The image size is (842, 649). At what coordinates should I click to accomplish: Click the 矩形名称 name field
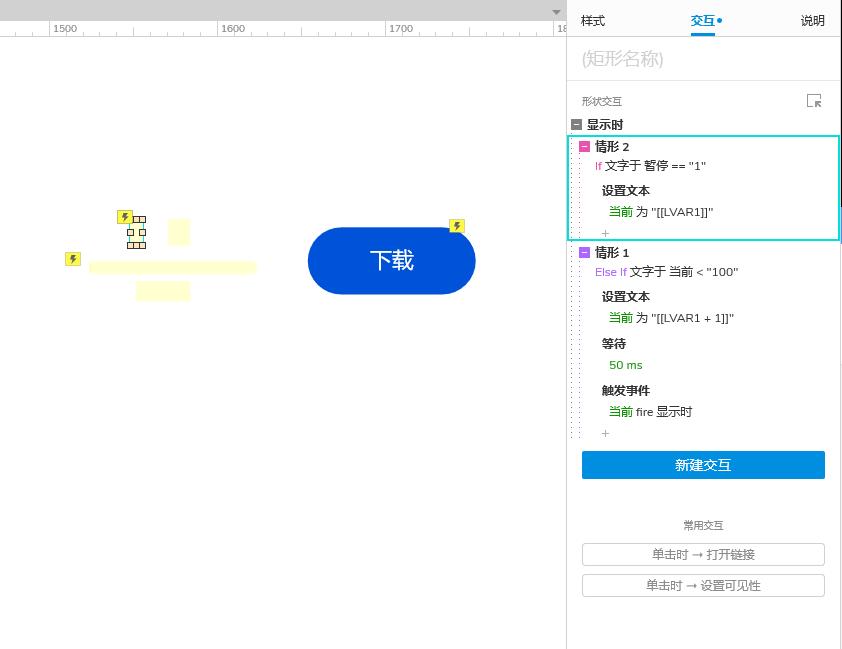(x=703, y=59)
